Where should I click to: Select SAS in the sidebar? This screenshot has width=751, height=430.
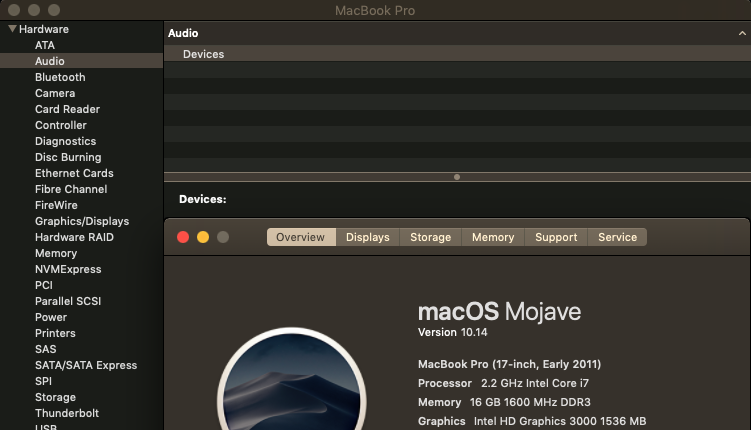tap(46, 349)
